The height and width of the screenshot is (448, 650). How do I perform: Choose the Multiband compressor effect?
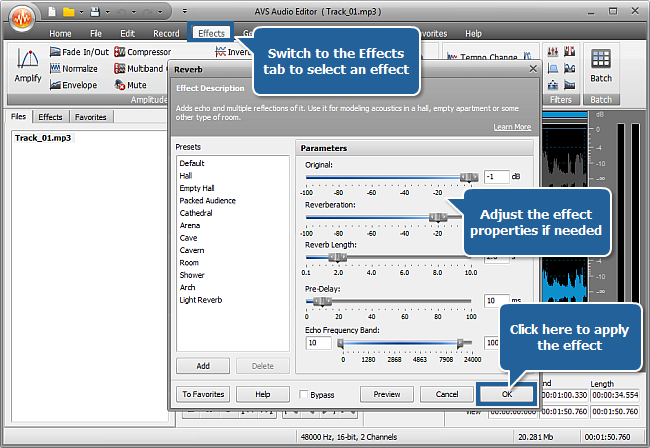(x=139, y=68)
